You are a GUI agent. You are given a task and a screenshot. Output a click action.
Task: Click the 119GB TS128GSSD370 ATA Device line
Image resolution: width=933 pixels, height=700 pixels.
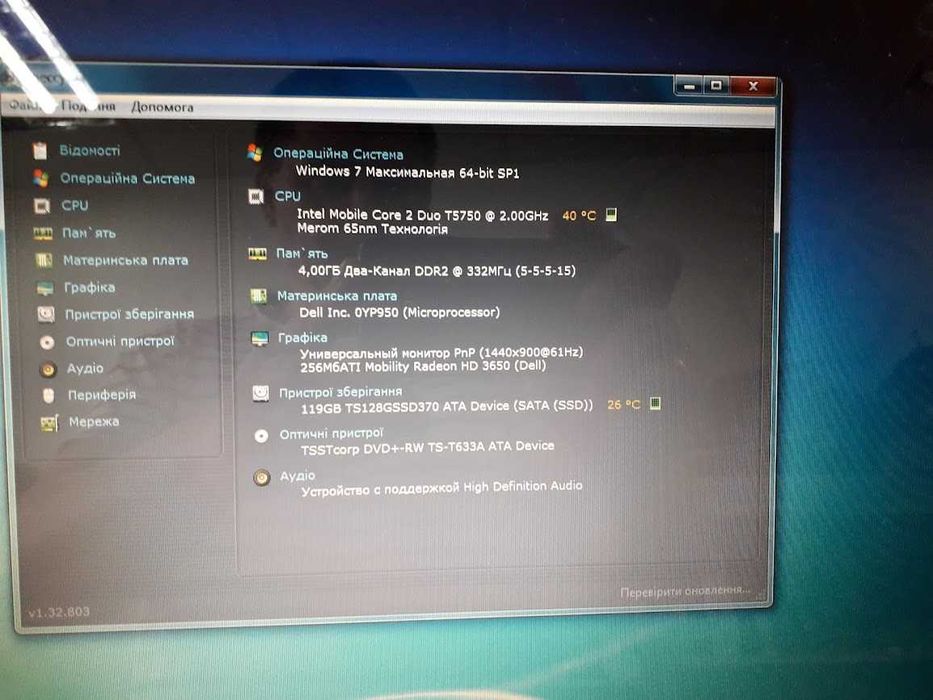click(447, 407)
